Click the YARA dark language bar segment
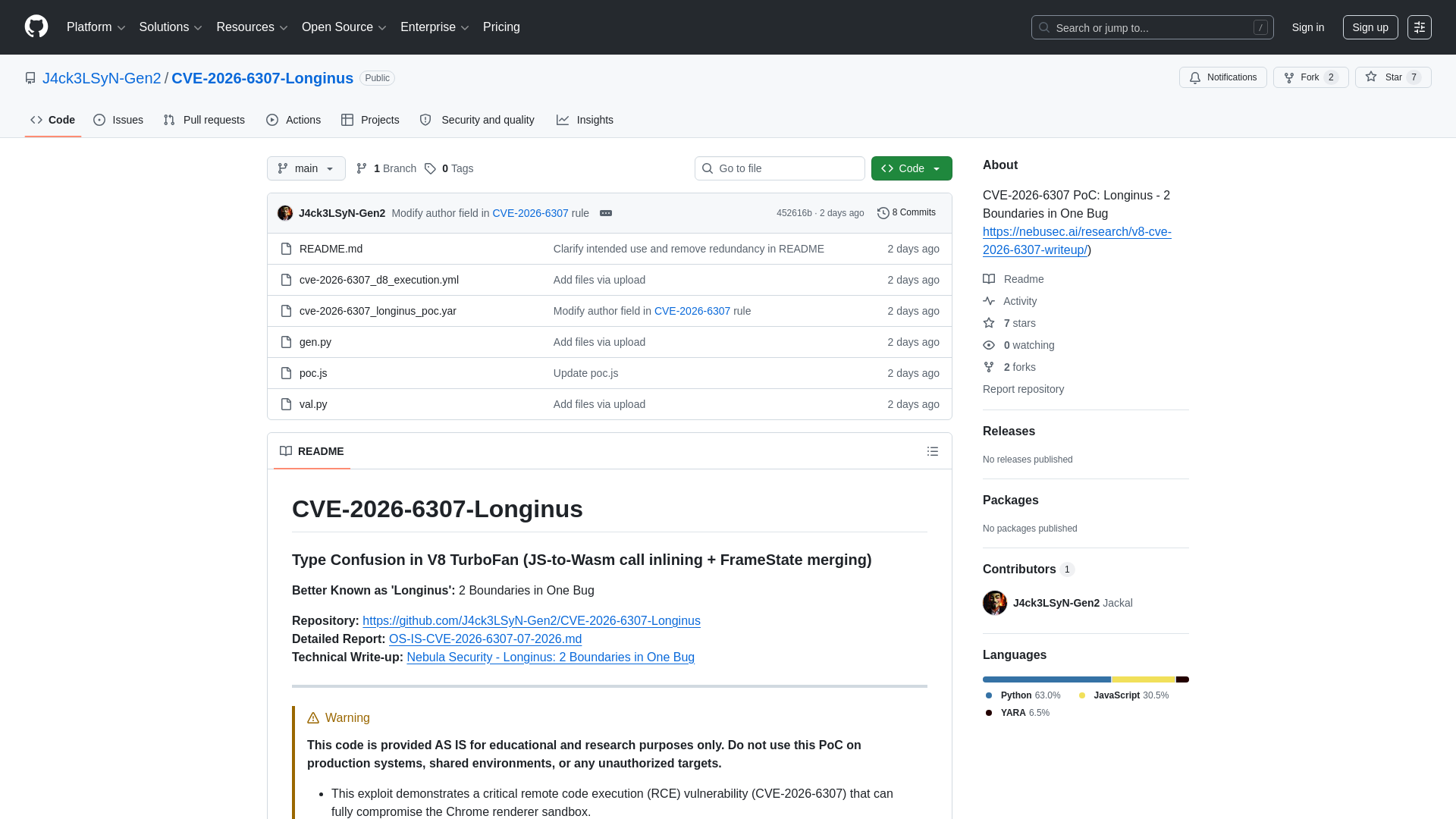 tap(1182, 679)
